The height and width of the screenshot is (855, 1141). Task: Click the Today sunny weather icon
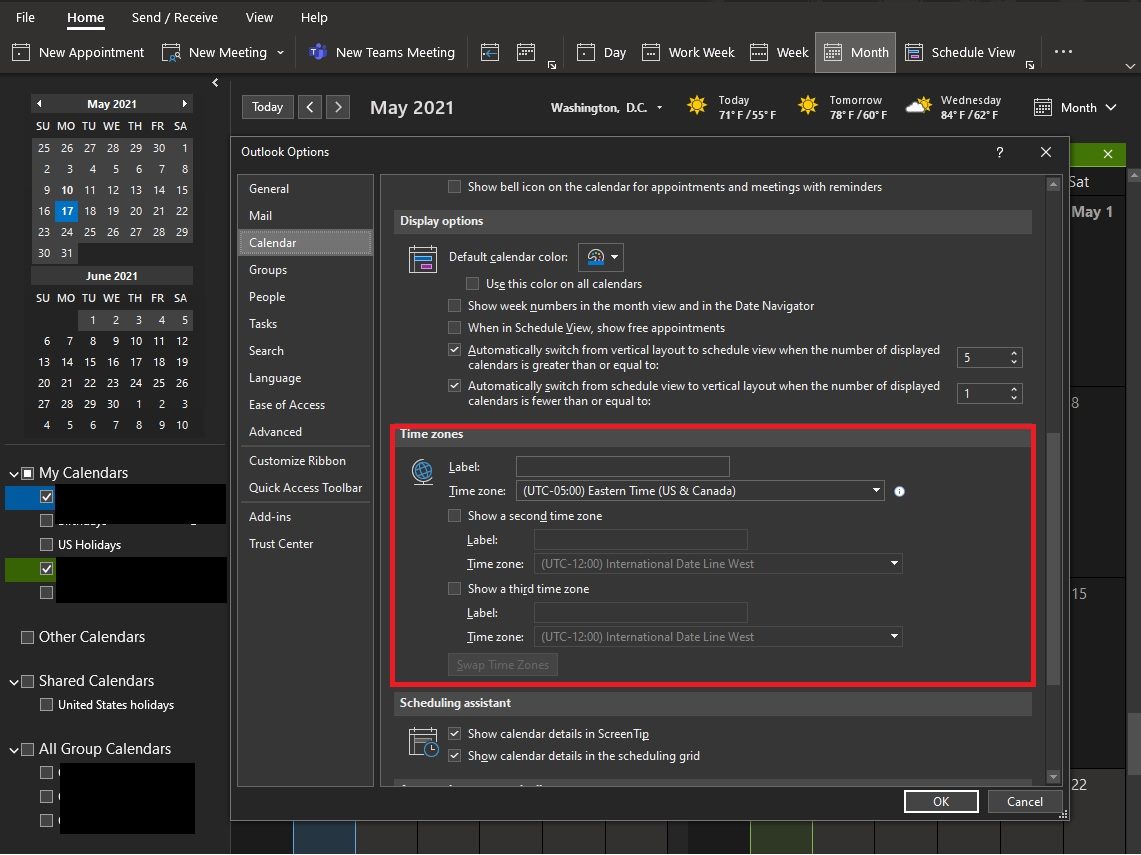[696, 106]
